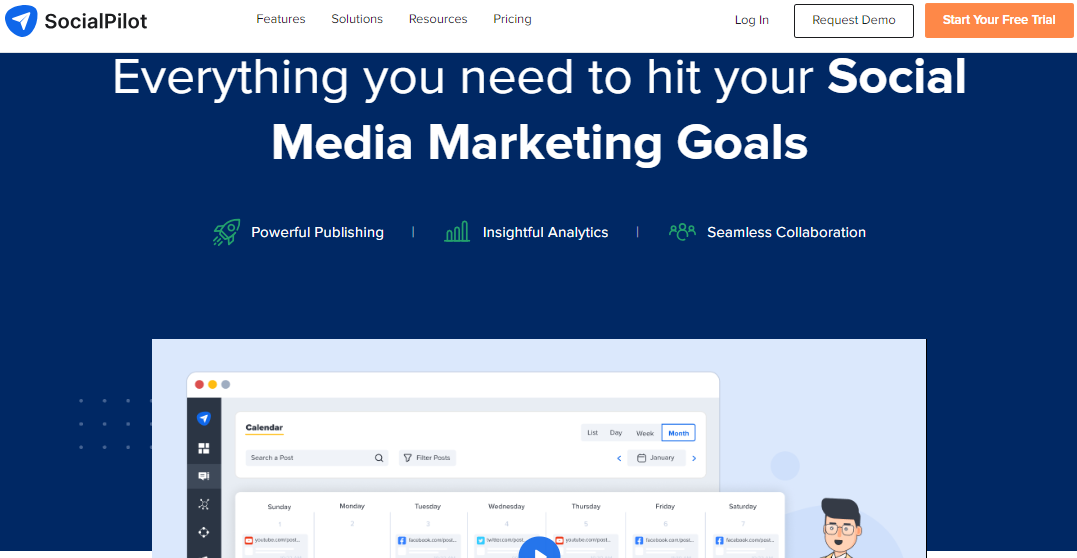Image resolution: width=1077 pixels, height=558 pixels.
Task: Click the Tuesday column header
Action: tap(427, 506)
